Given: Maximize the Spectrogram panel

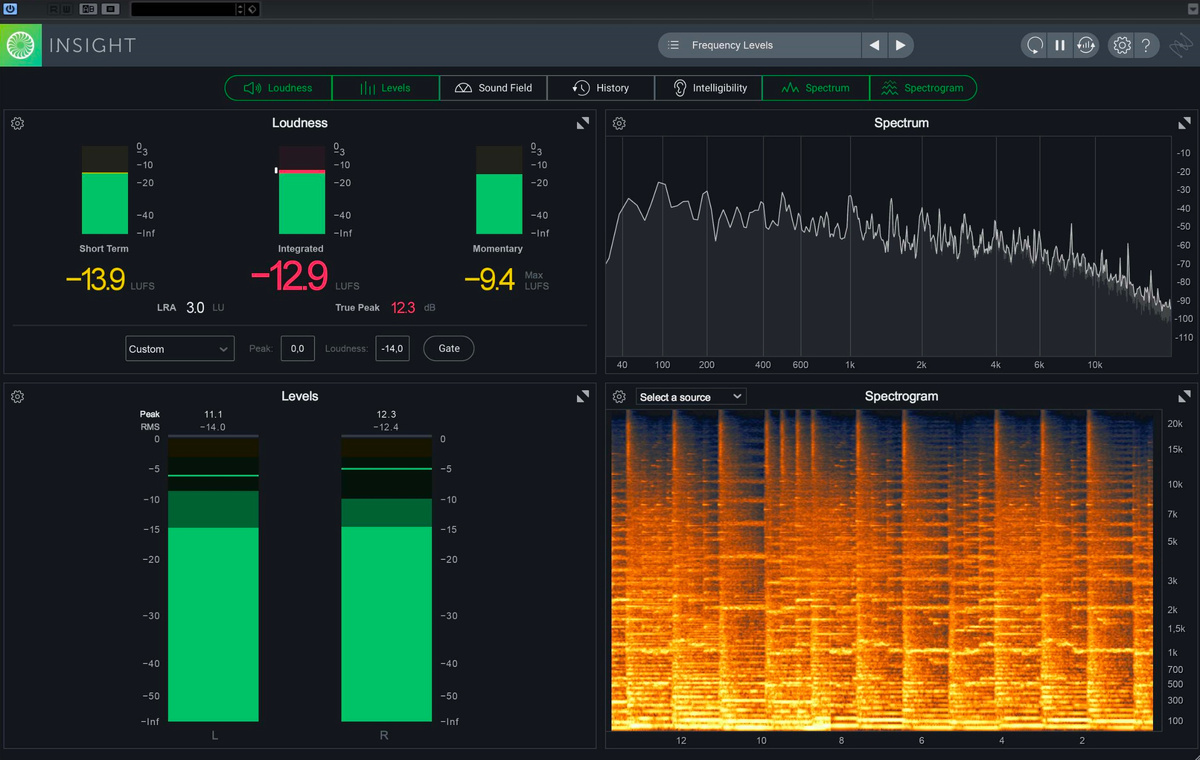Looking at the screenshot, I should coord(1184,397).
